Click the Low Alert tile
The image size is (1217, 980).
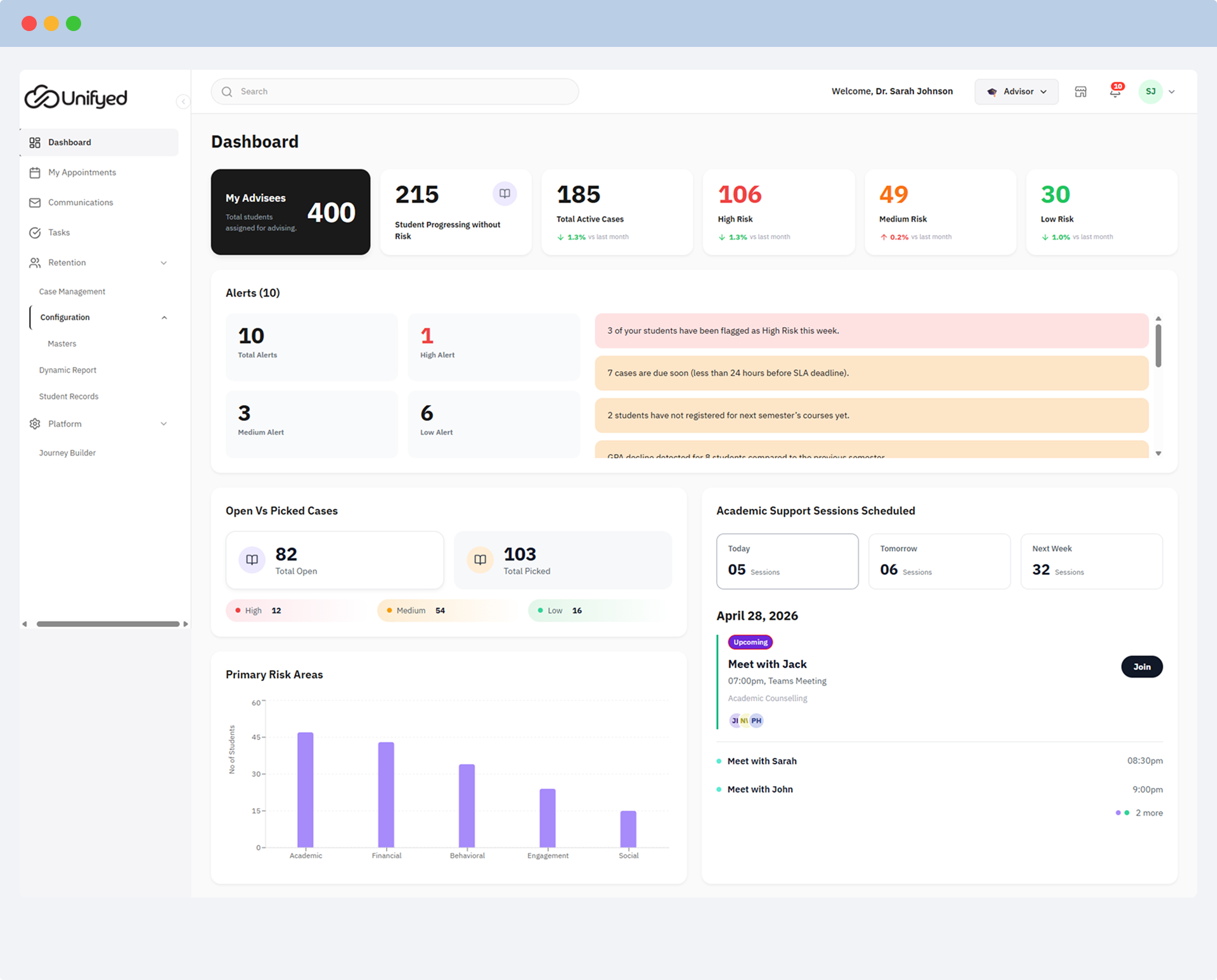pos(494,424)
